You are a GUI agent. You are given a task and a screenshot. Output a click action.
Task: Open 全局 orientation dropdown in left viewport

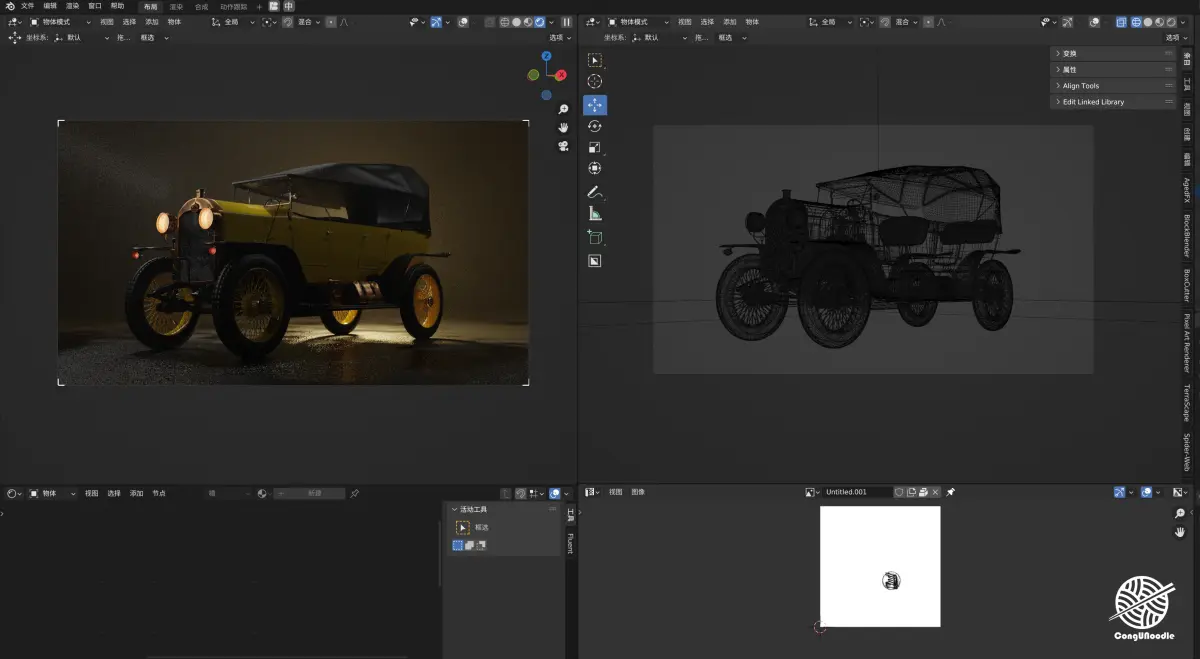pyautogui.click(x=233, y=21)
